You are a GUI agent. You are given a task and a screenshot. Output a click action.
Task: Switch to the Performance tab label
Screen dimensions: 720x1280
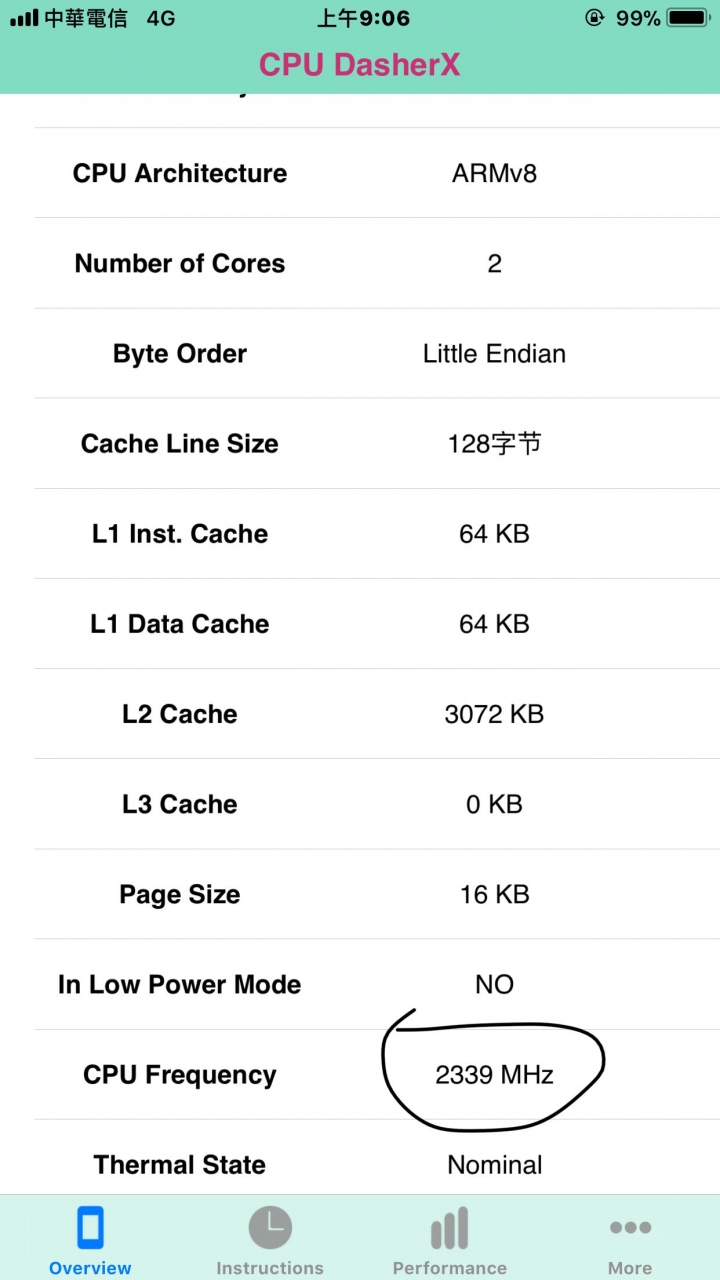click(450, 1268)
